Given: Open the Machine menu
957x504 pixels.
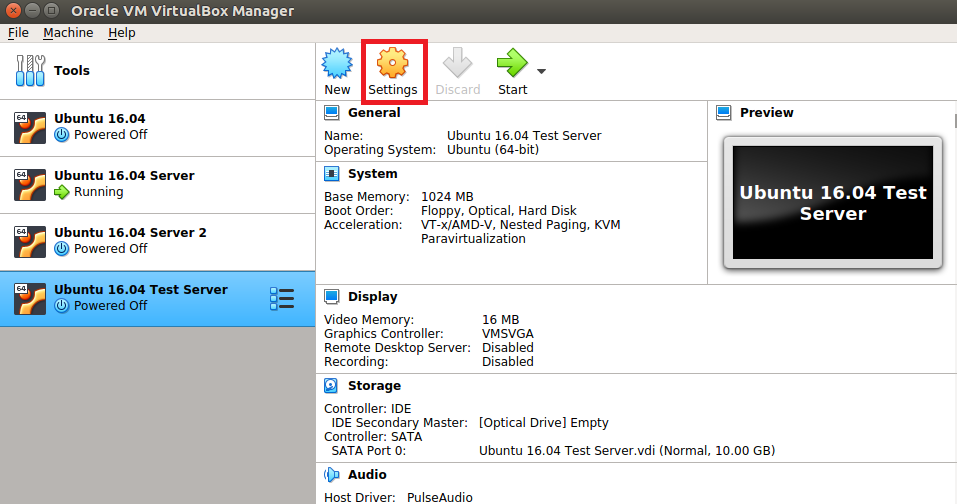Looking at the screenshot, I should pos(68,33).
